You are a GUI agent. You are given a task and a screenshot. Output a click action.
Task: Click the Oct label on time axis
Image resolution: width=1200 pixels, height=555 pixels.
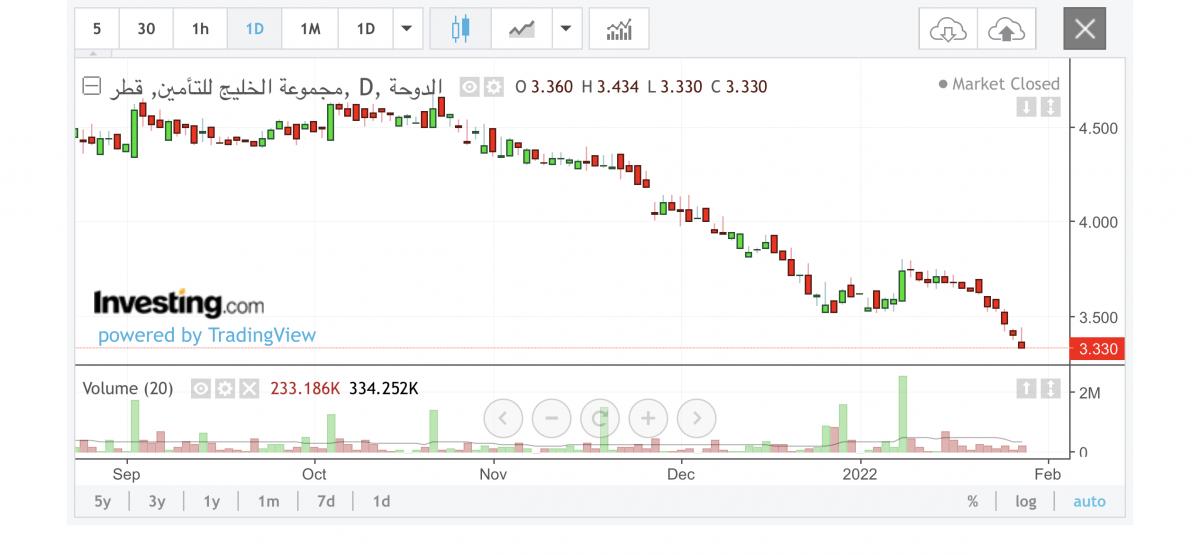[x=314, y=474]
